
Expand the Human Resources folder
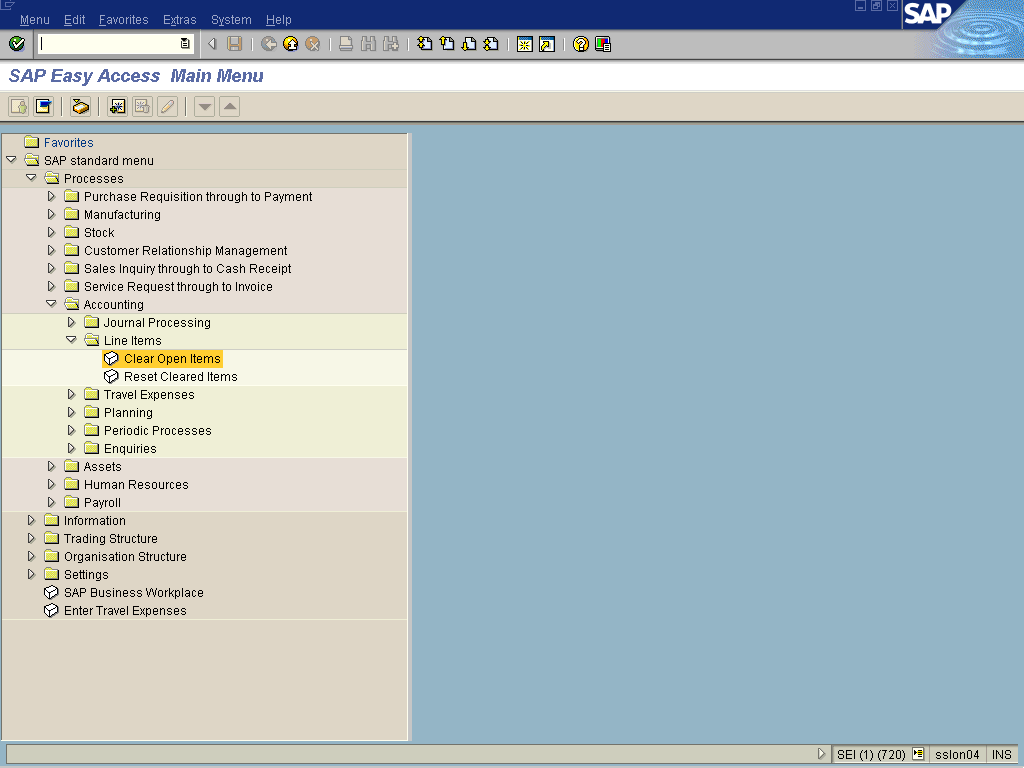tap(51, 484)
